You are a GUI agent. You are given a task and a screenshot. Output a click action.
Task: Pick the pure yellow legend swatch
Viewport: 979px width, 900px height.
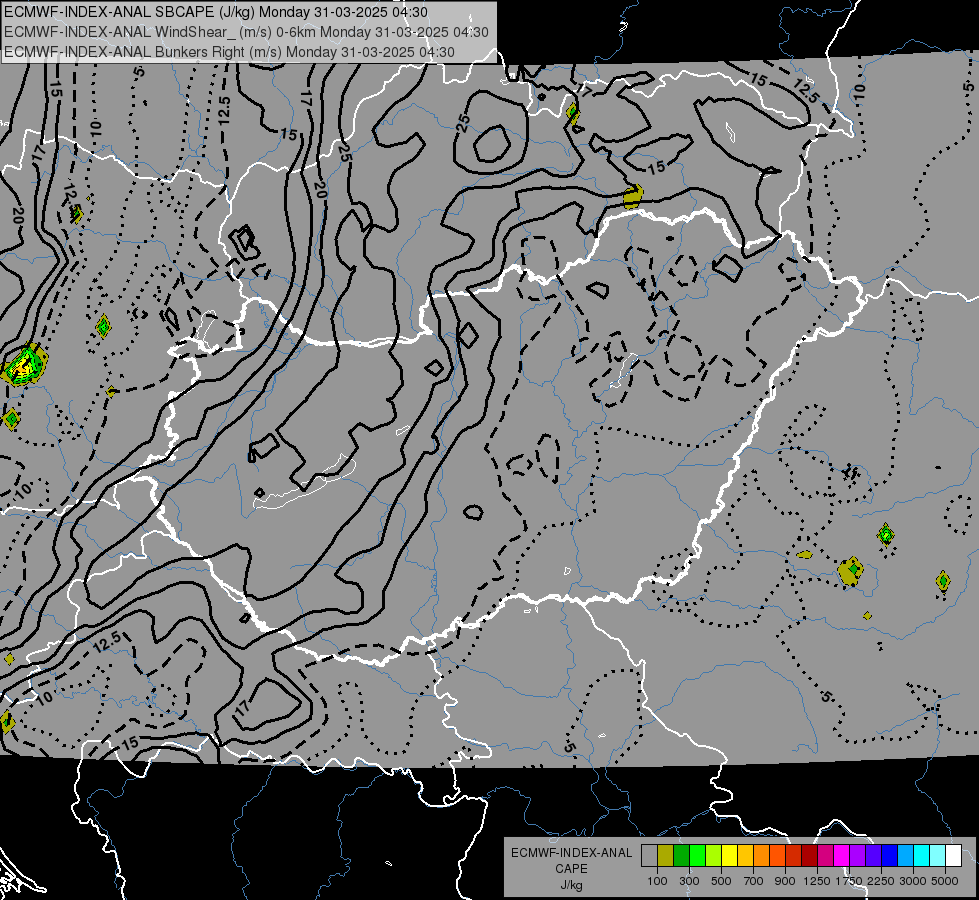pos(729,855)
